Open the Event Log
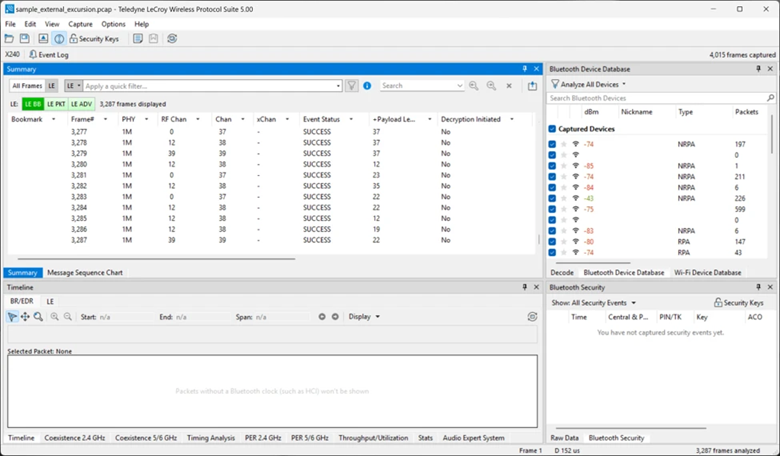The image size is (780, 456). (49, 55)
